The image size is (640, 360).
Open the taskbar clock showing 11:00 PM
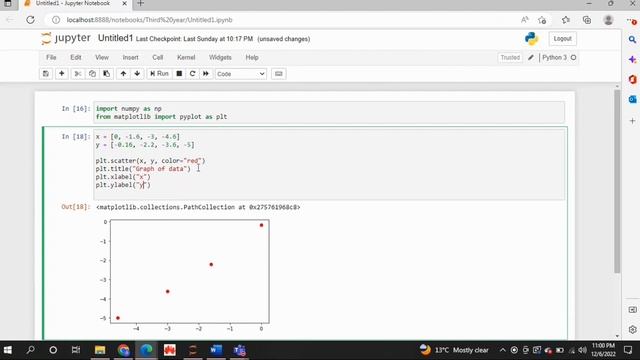(603, 350)
